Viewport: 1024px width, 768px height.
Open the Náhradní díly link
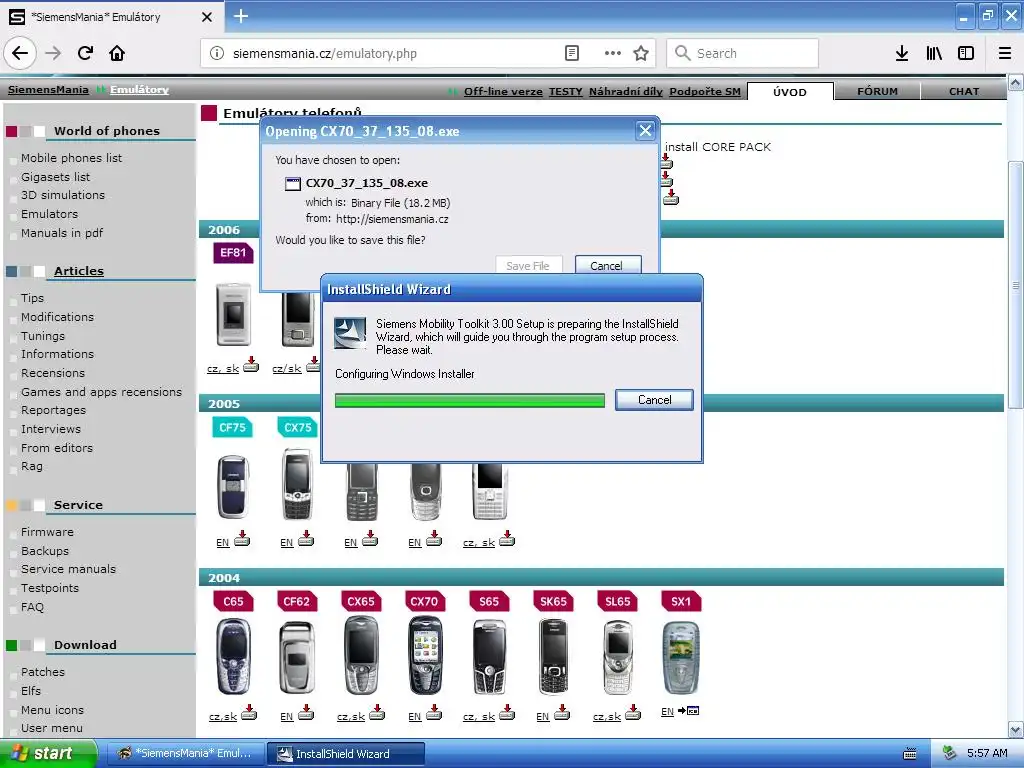626,91
